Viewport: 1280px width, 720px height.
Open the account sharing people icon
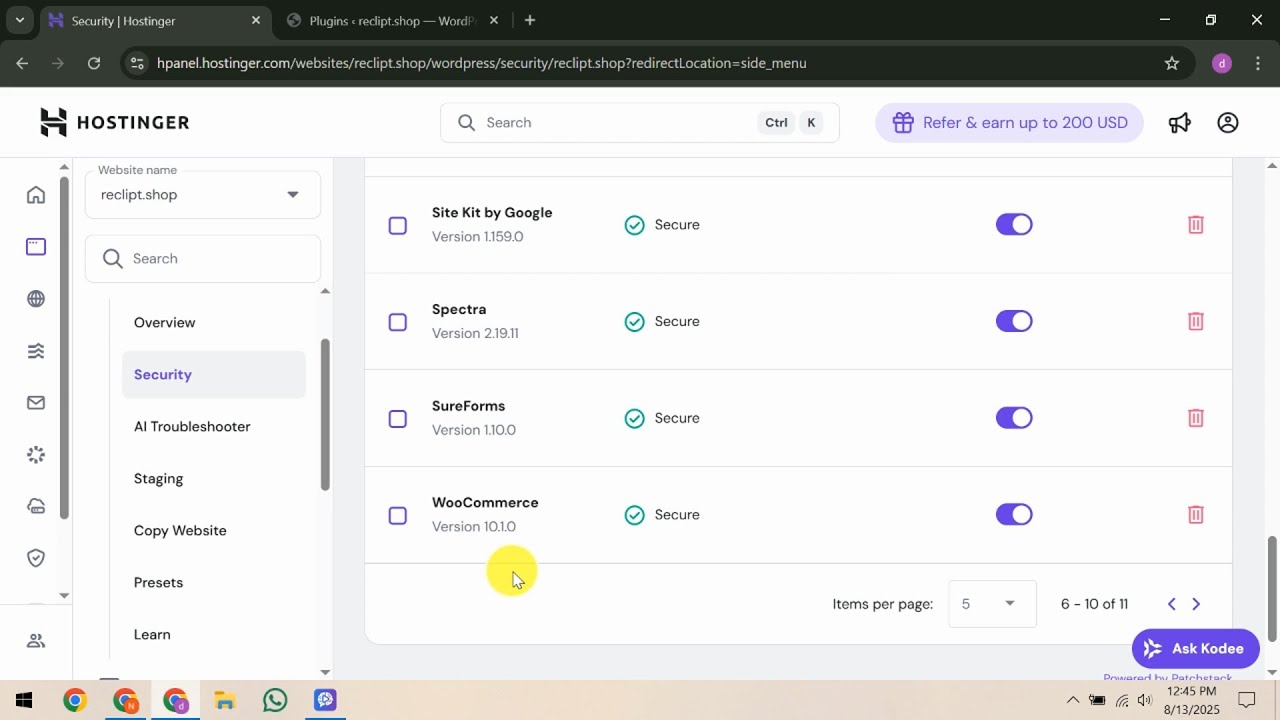pyautogui.click(x=36, y=641)
